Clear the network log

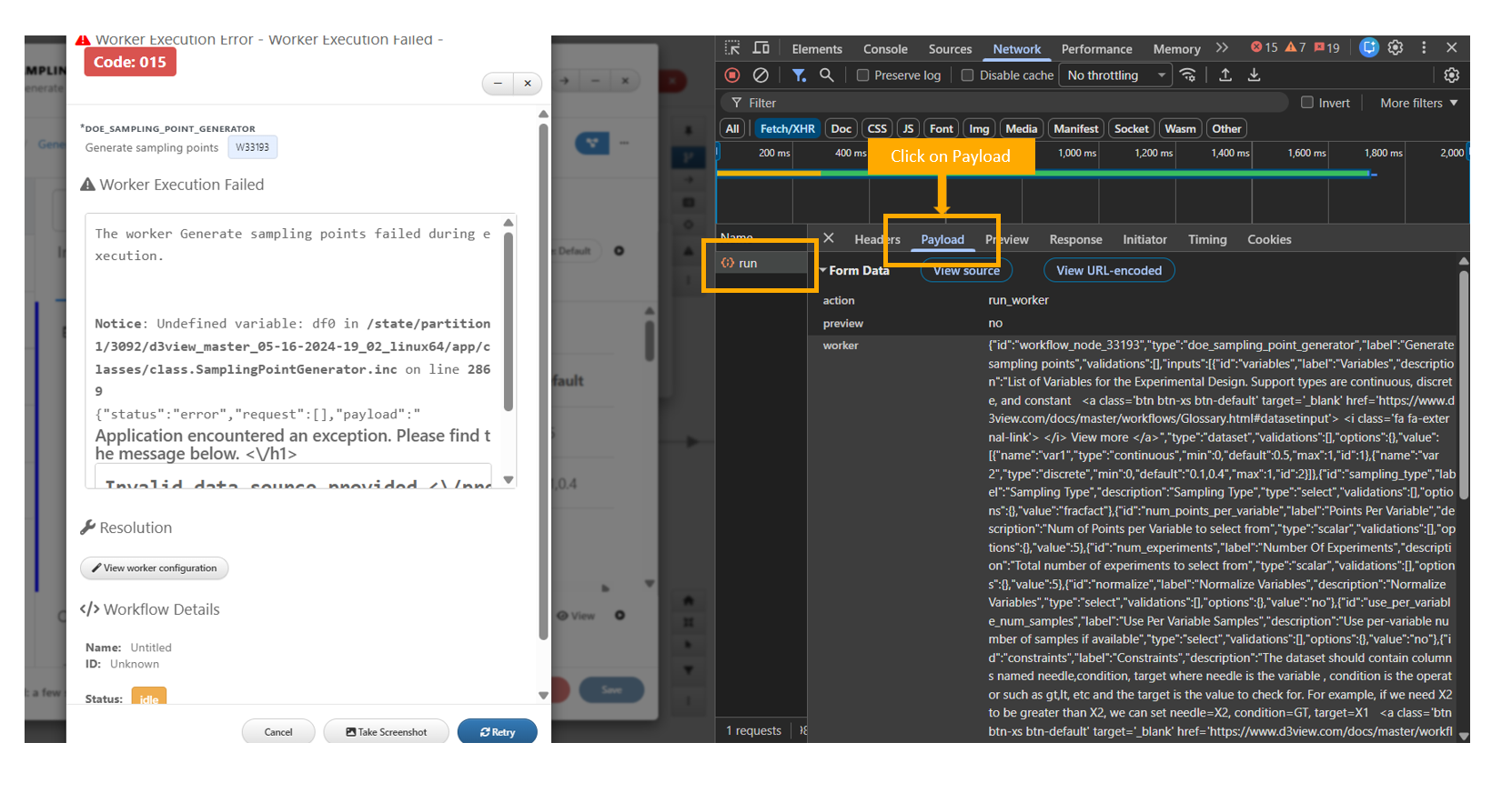[761, 75]
